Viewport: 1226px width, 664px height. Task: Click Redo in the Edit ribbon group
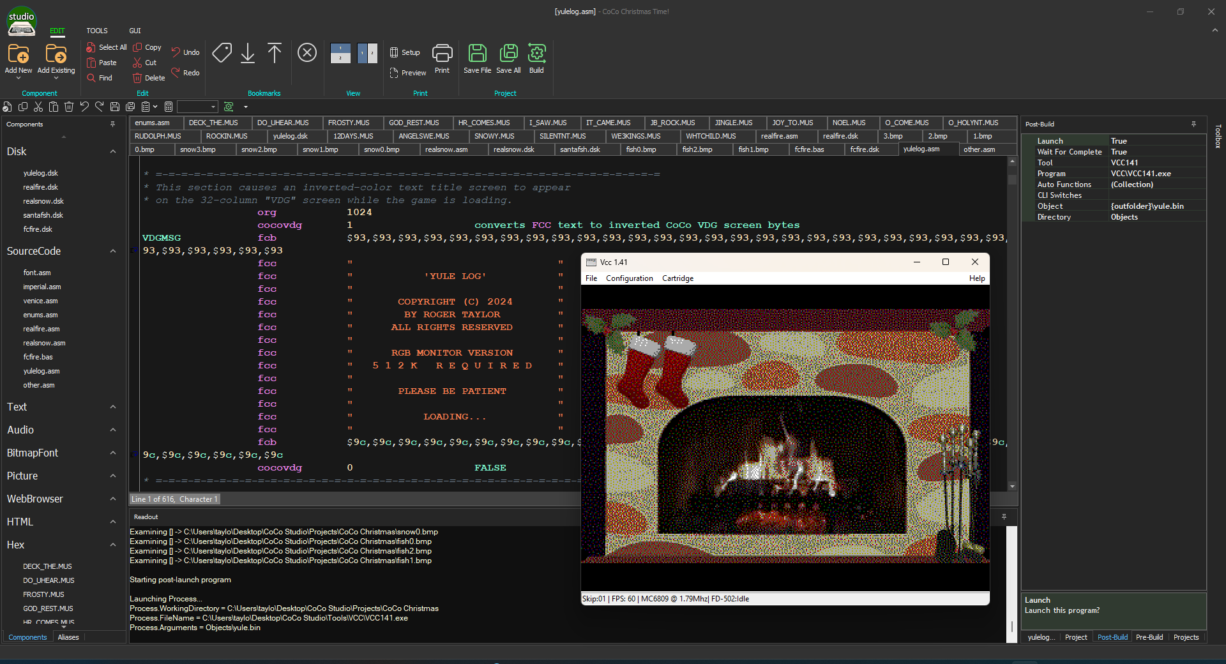(x=185, y=72)
